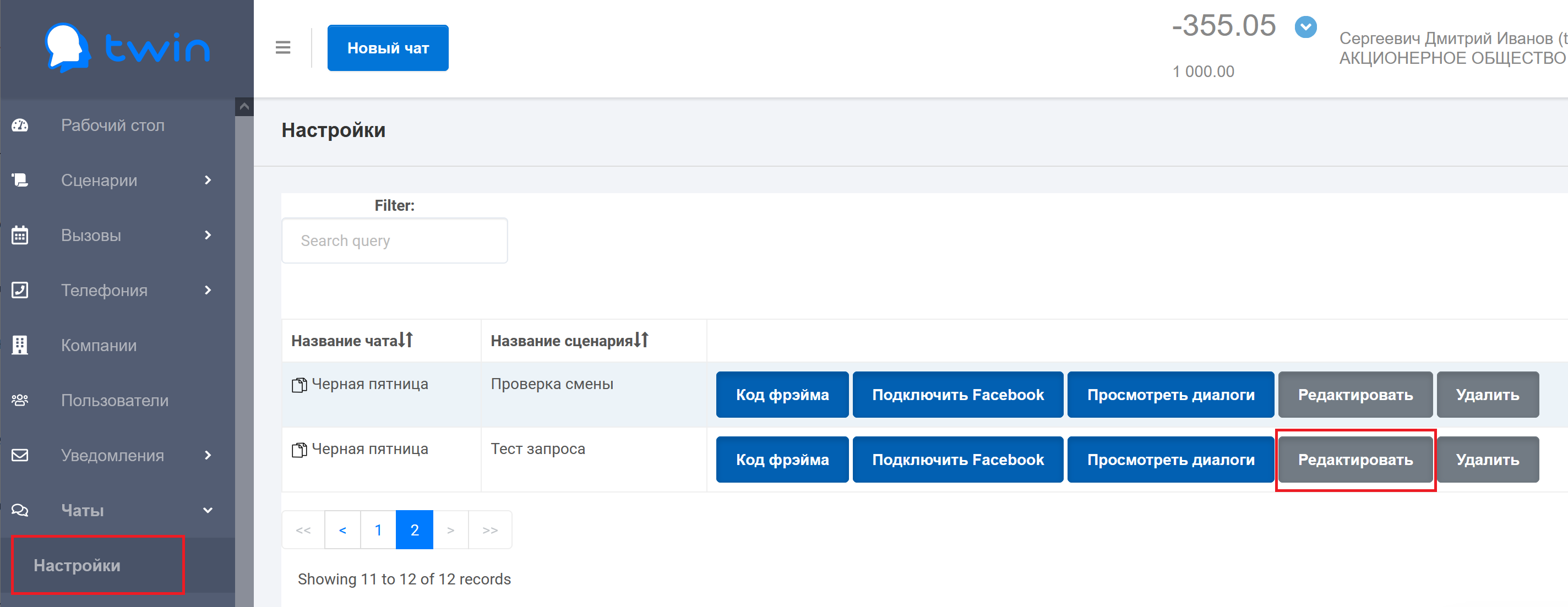Open Уведомления menu label
1568x607 pixels.
tap(113, 456)
